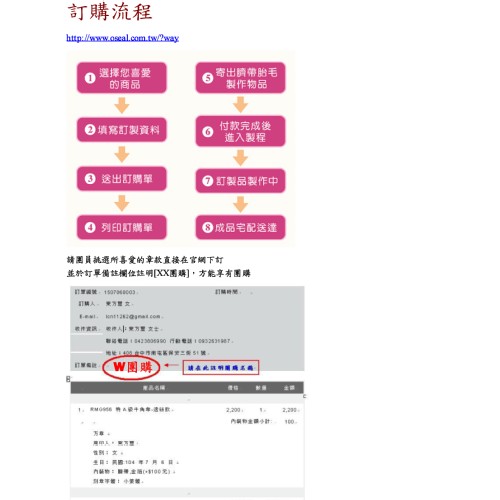Click the orange arrow below step 2
The width and height of the screenshot is (500, 500).
pos(122,154)
